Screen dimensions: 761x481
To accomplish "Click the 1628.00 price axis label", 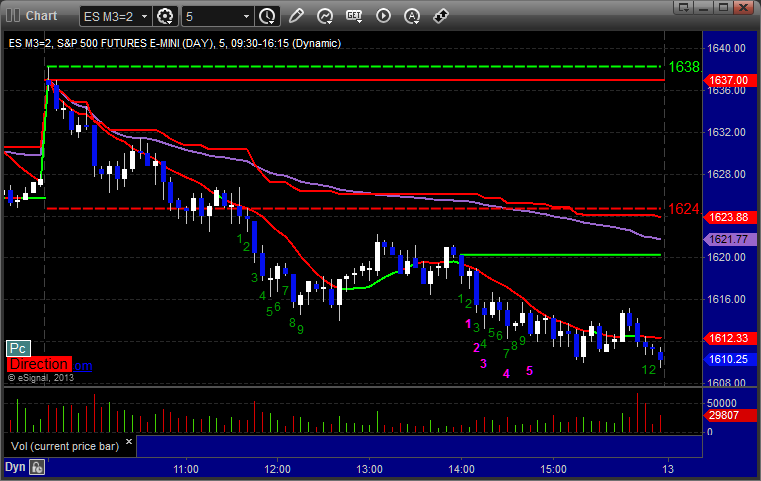I will point(727,174).
